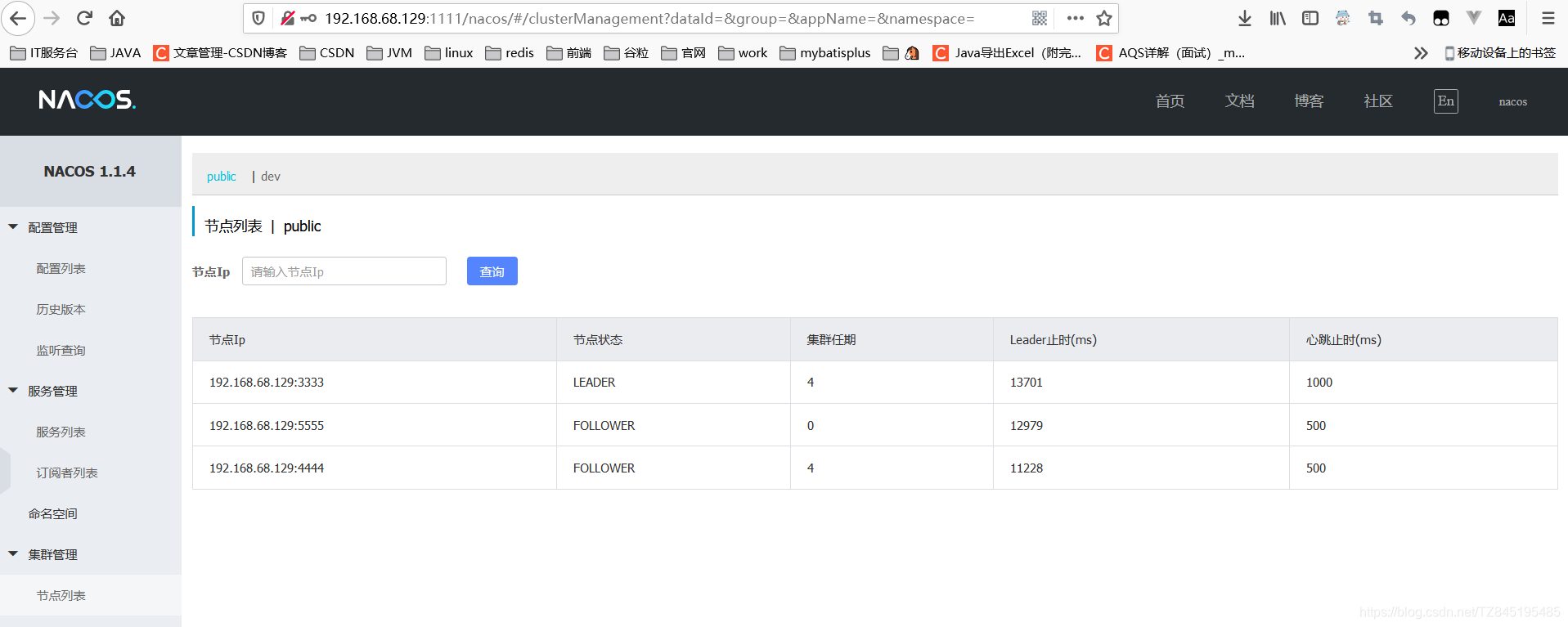
Task: Click the insecure connection padlock icon
Action: (287, 18)
